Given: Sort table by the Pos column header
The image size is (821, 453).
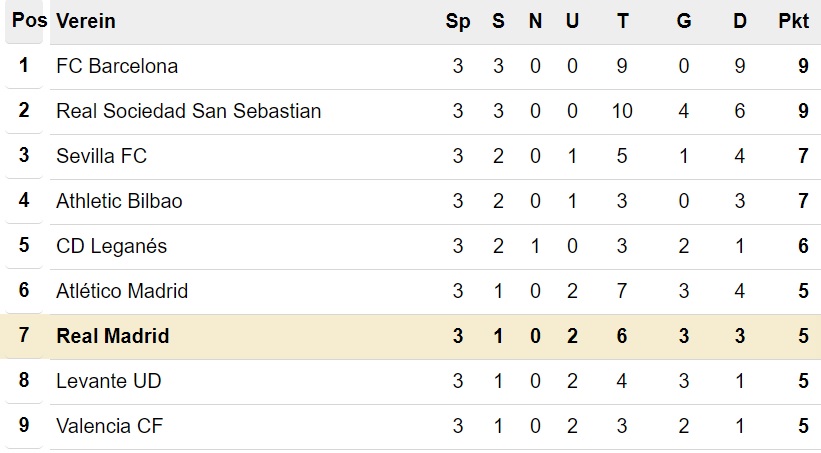Looking at the screenshot, I should (29, 20).
